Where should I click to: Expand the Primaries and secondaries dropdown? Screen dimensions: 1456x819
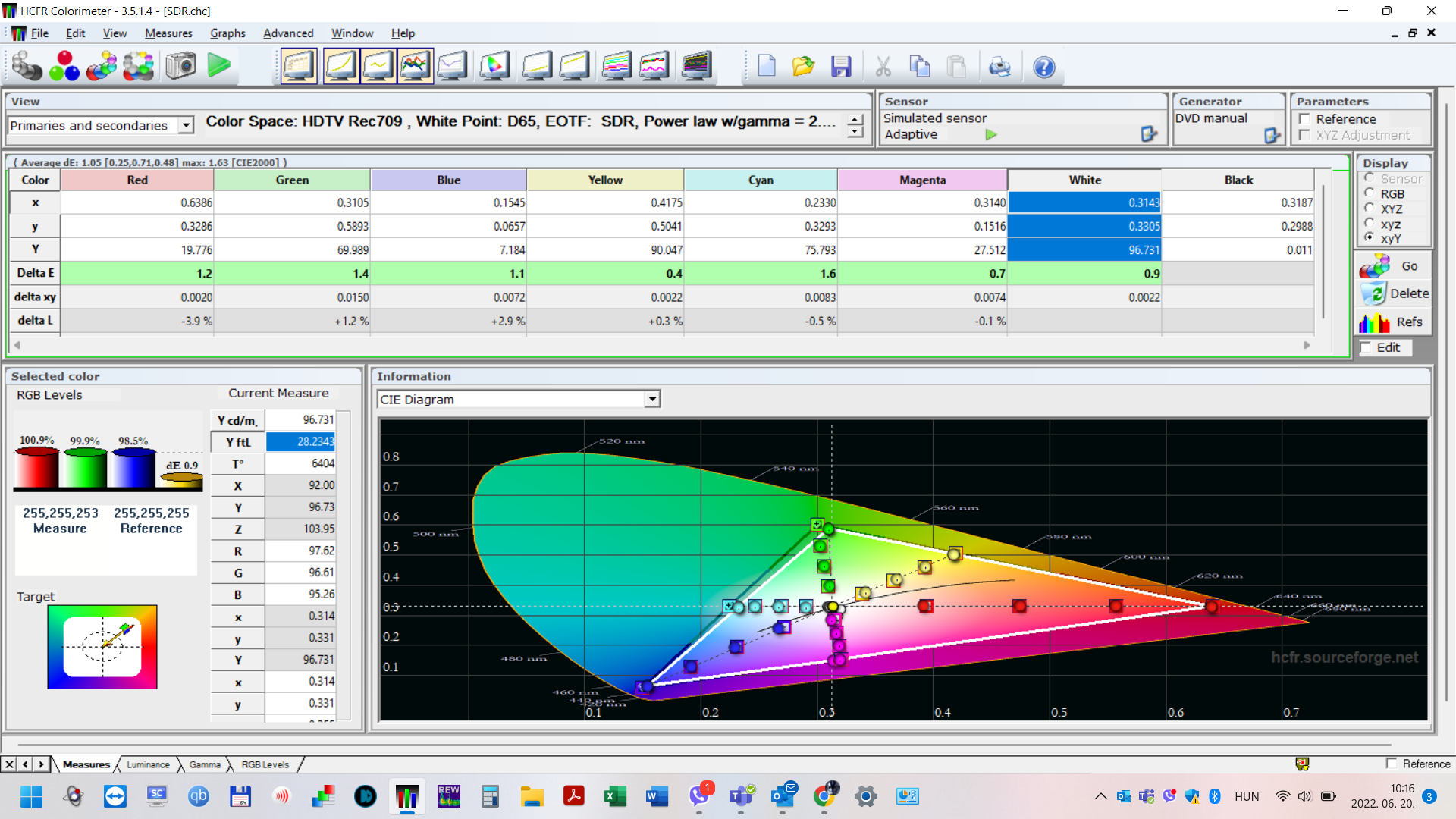tap(186, 125)
